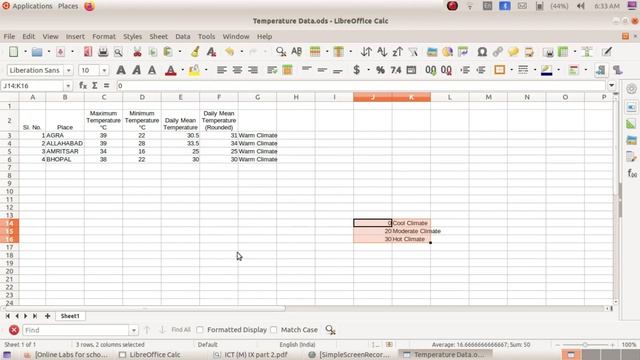Click the highlighting color yellow swatch
This screenshot has height=360, width=640.
(x=194, y=70)
